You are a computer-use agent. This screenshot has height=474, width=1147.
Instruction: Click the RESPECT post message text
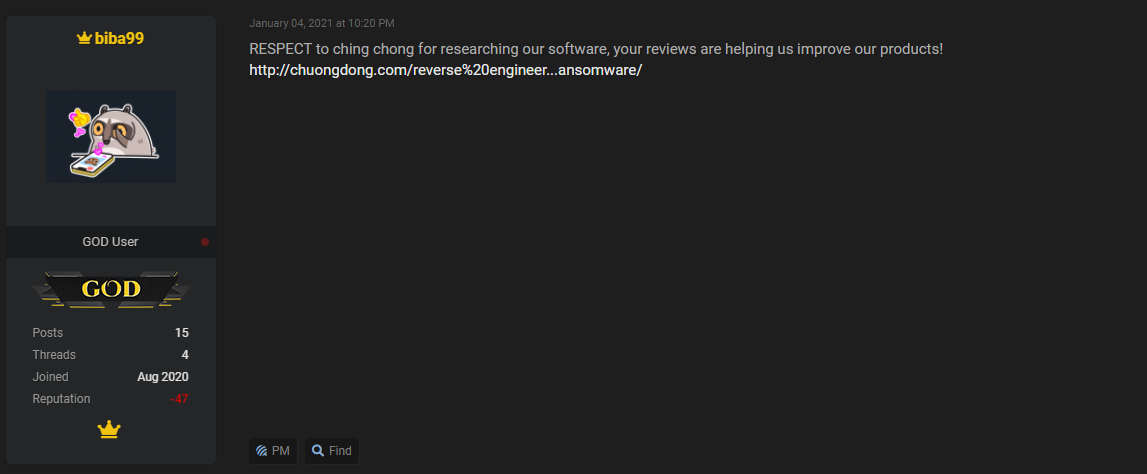coord(596,50)
